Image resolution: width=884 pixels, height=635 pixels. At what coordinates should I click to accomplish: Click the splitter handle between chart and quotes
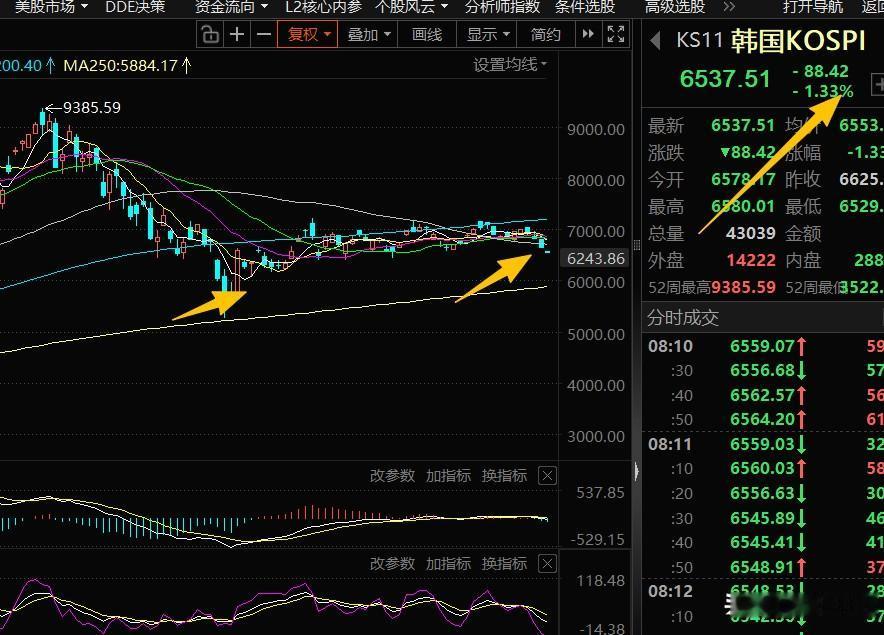[x=637, y=245]
